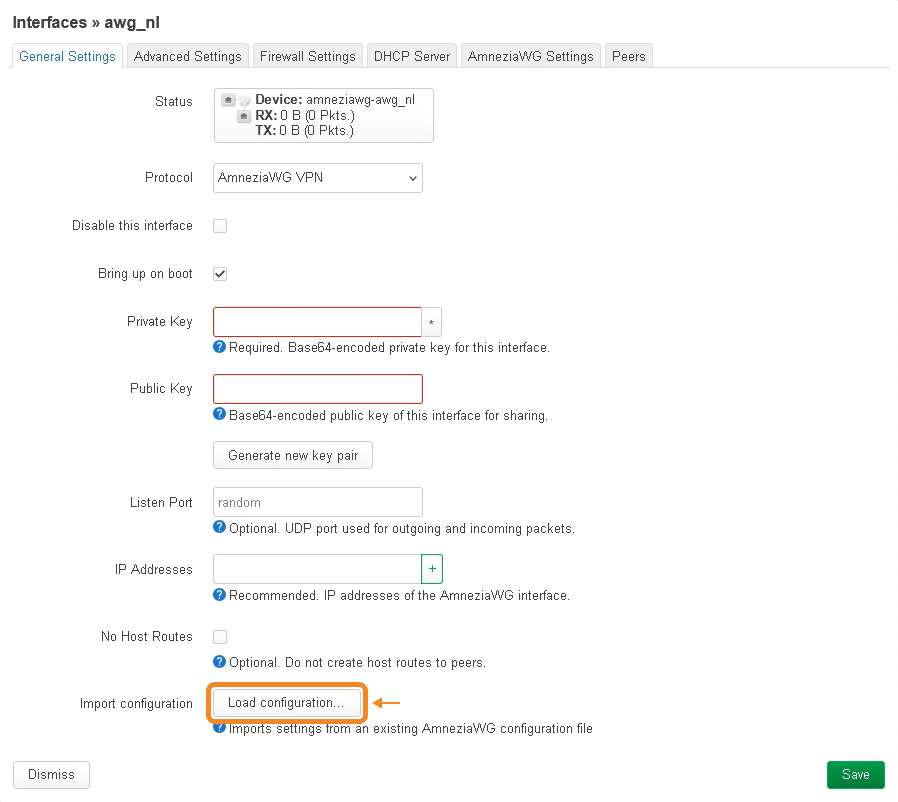This screenshot has height=802, width=898.
Task: Toggle No Host Routes checkbox
Action: [220, 637]
